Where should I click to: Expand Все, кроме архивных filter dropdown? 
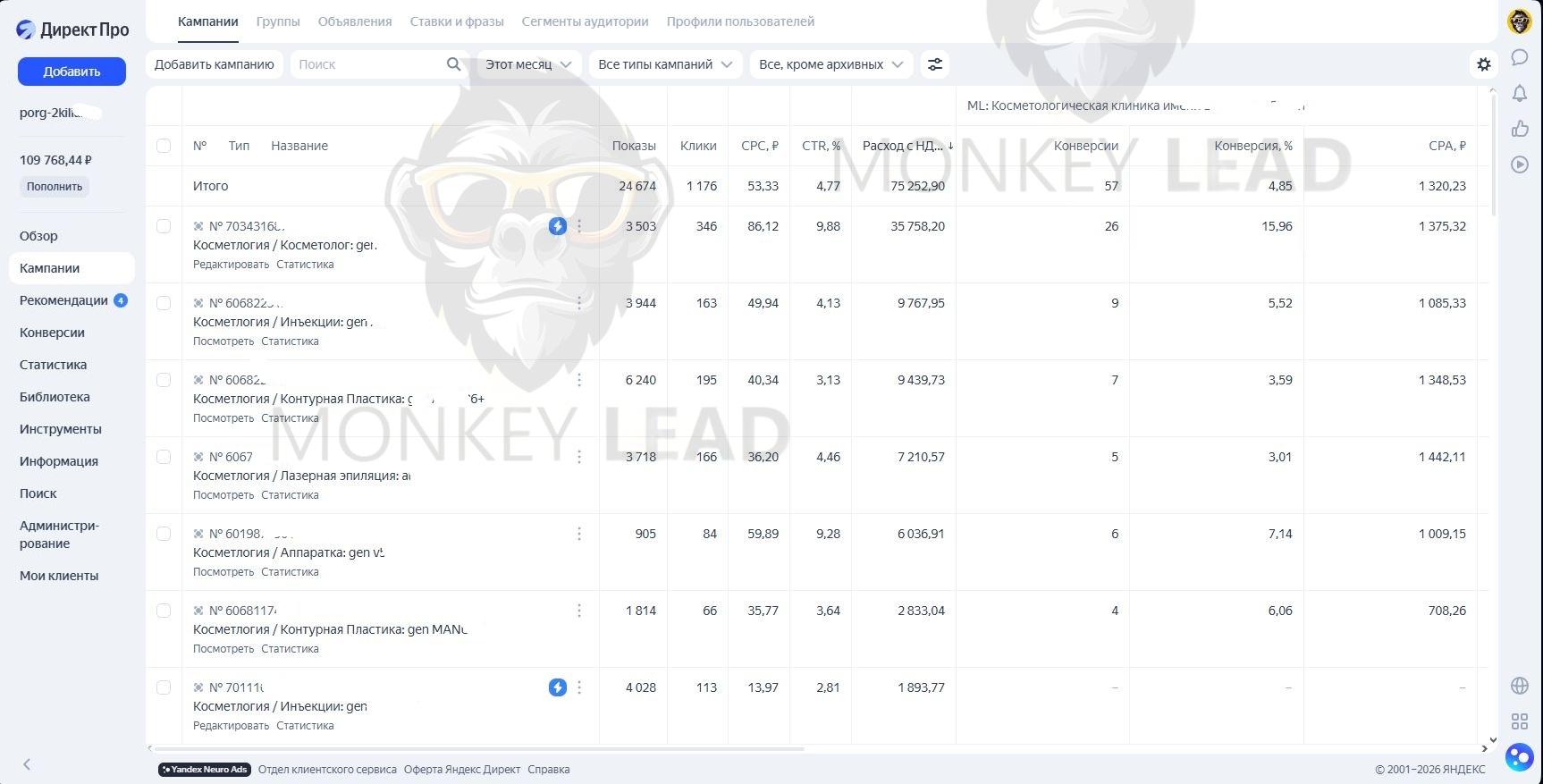[831, 64]
